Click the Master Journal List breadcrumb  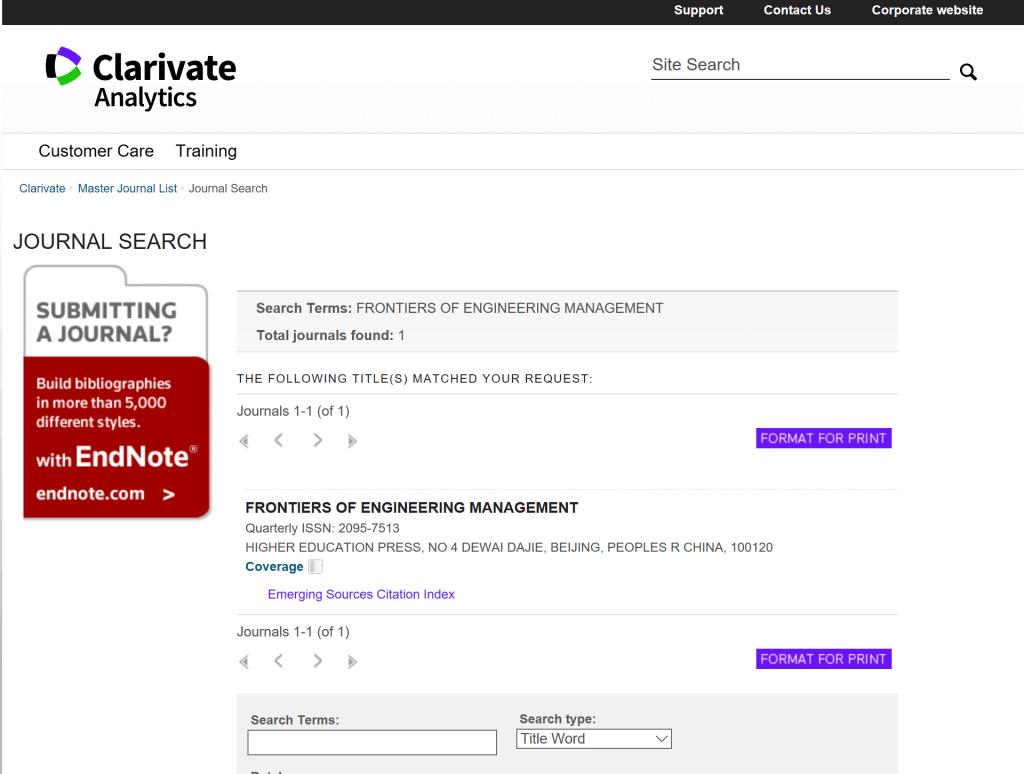(x=127, y=188)
